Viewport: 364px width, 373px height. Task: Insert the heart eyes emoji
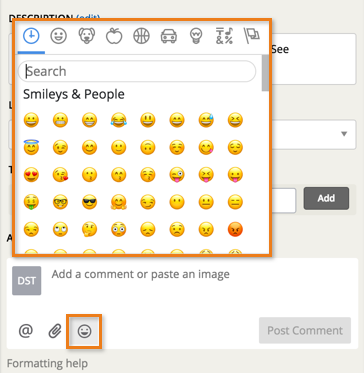click(x=31, y=175)
